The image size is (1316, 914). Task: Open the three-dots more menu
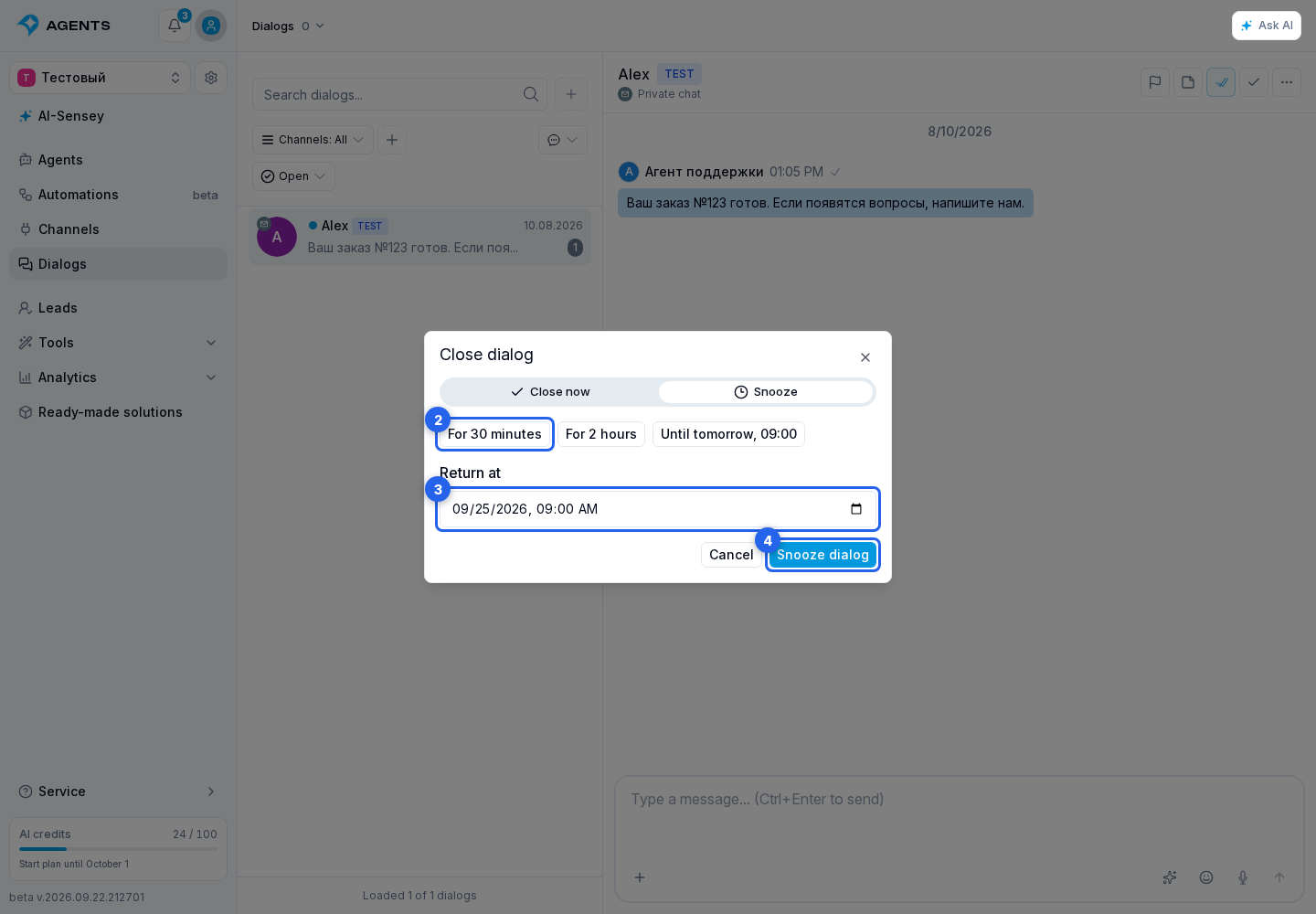[1287, 82]
